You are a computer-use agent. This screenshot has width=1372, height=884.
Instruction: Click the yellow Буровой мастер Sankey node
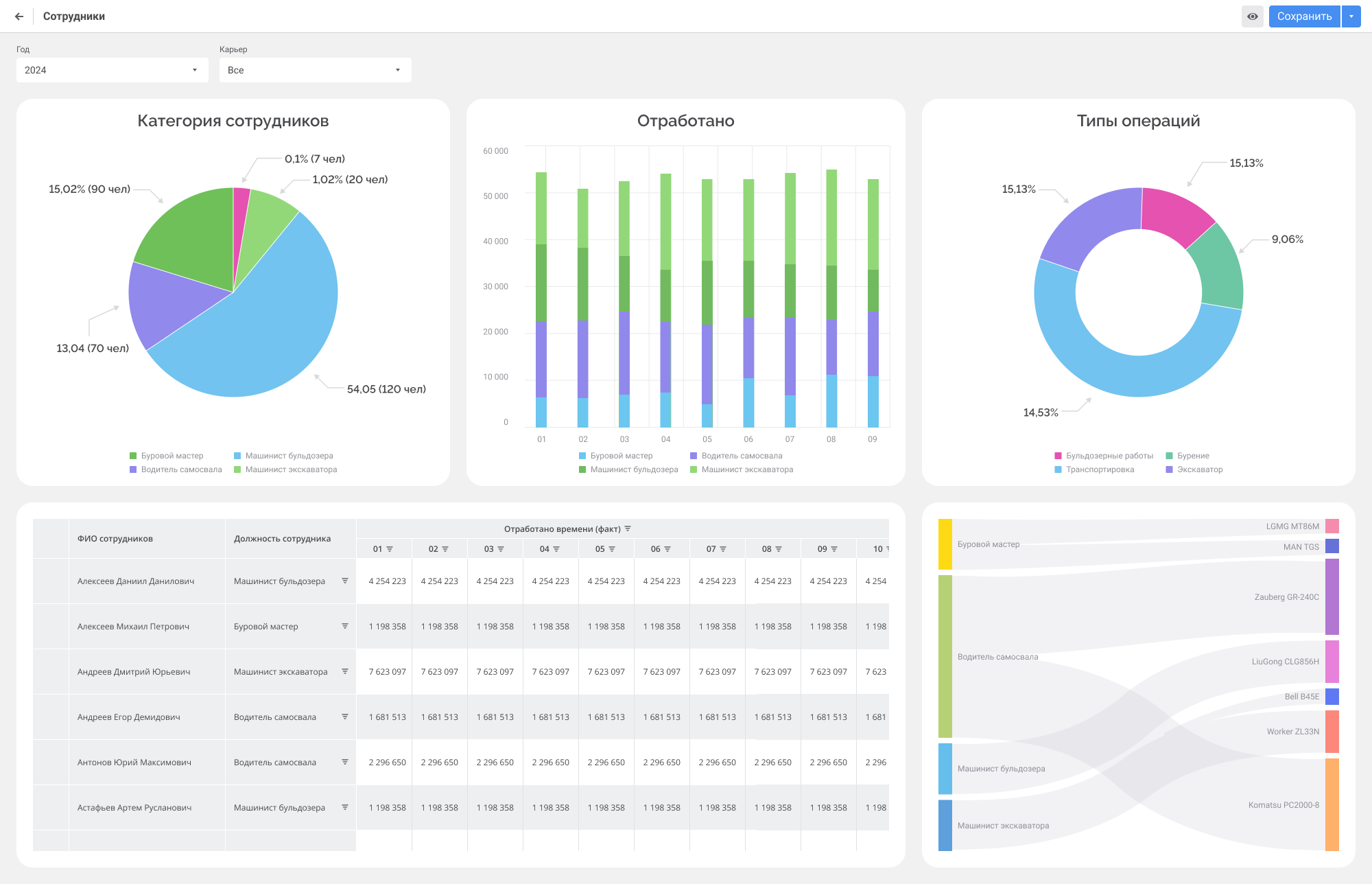coord(945,544)
